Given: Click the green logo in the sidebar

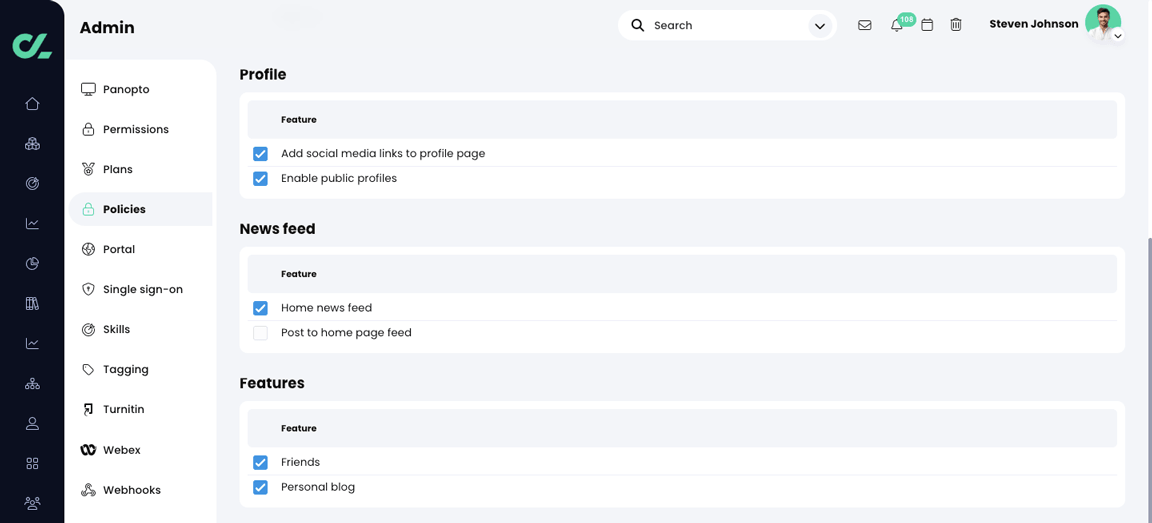Looking at the screenshot, I should tap(32, 46).
